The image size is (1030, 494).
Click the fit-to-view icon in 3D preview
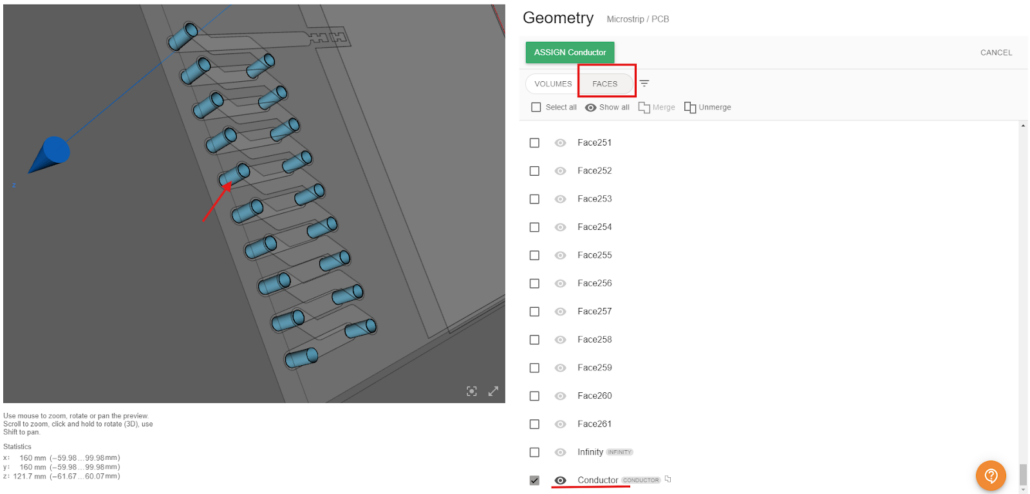pyautogui.click(x=472, y=391)
